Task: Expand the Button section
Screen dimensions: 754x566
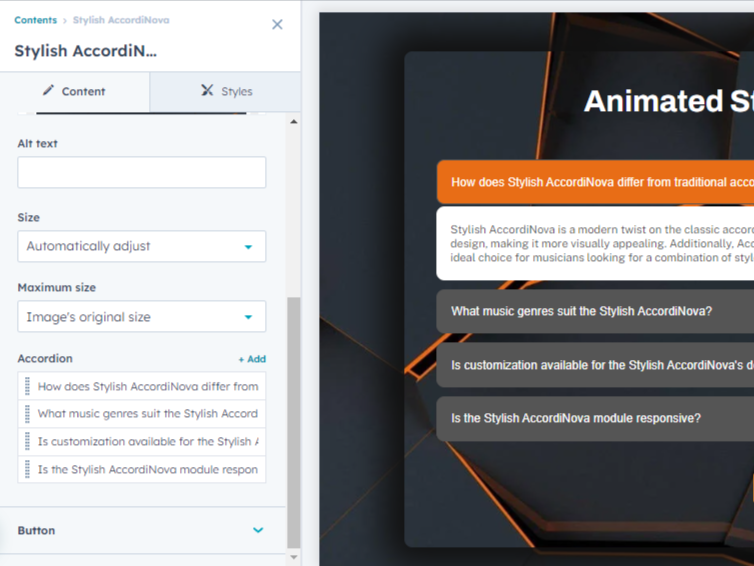Action: click(141, 530)
